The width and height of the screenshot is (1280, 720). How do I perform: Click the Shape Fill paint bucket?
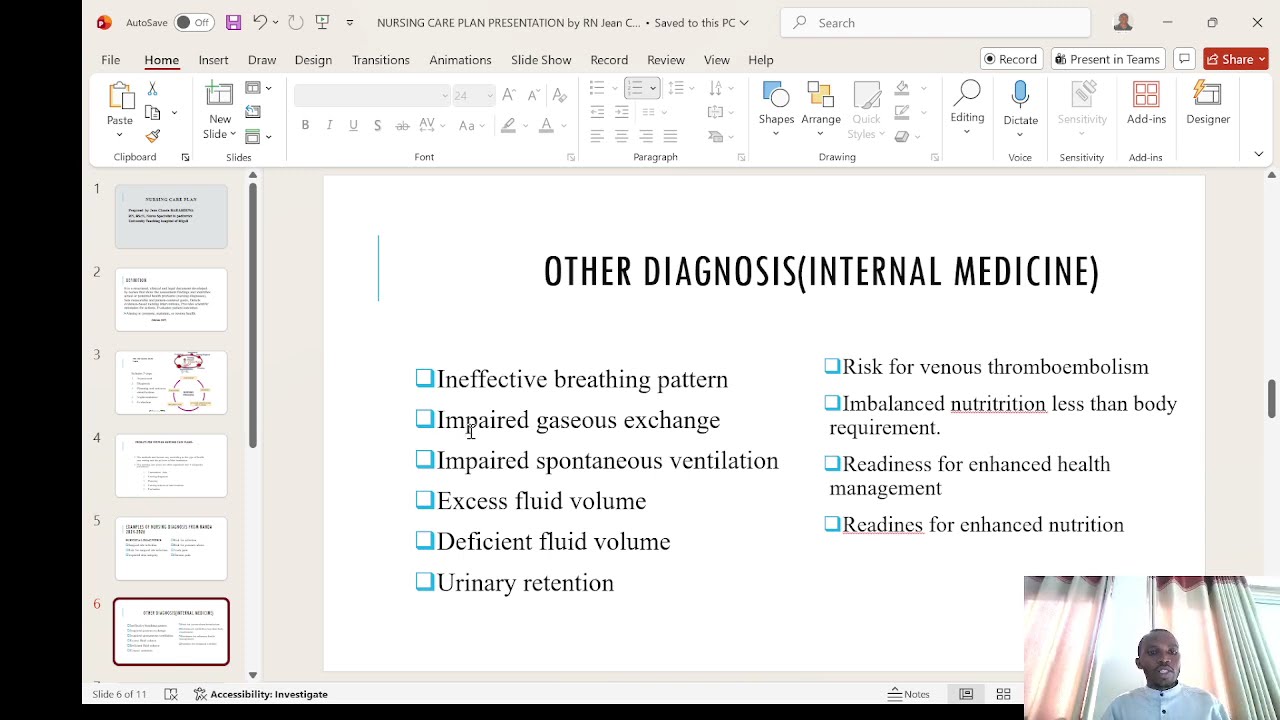pos(902,88)
